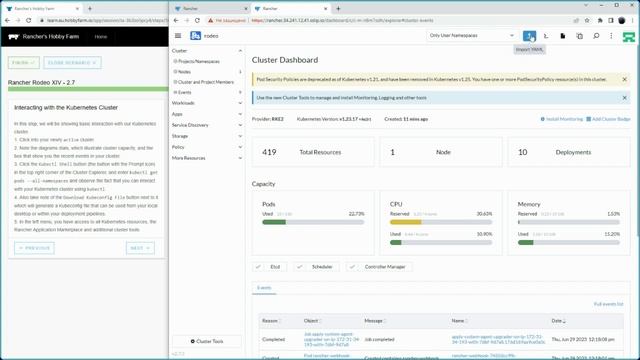
Task: Go back in the Hobby Farm window
Action: point(7,20)
